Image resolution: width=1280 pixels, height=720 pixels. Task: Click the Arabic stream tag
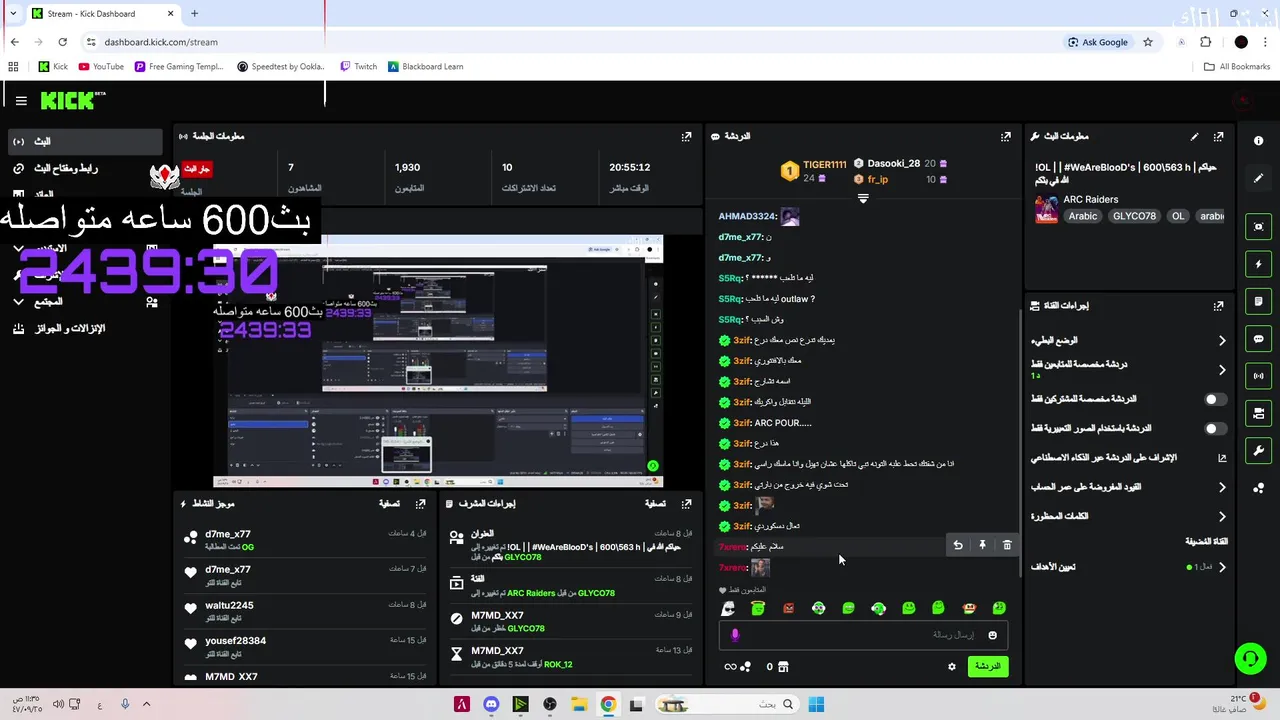[1082, 216]
